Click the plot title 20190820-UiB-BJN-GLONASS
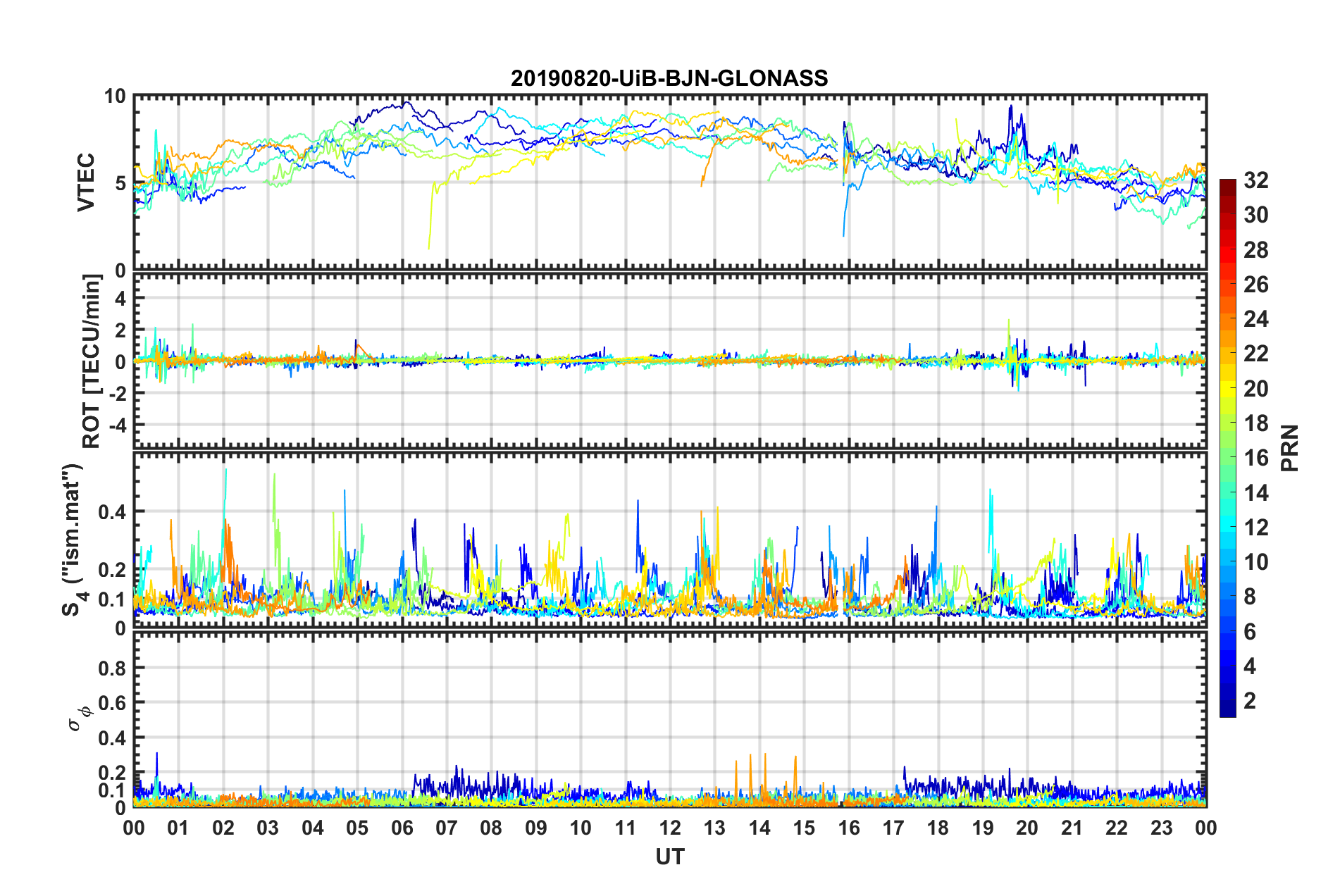1340x896 pixels. click(x=669, y=78)
